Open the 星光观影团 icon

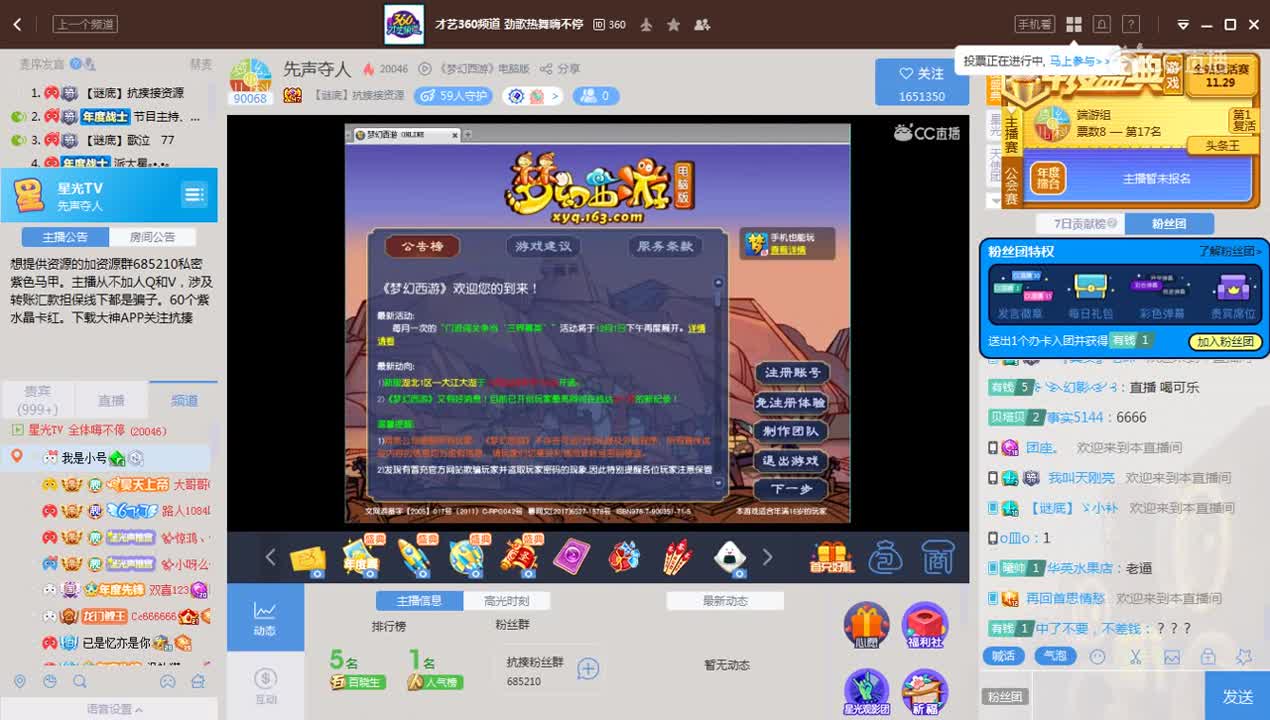[x=866, y=692]
